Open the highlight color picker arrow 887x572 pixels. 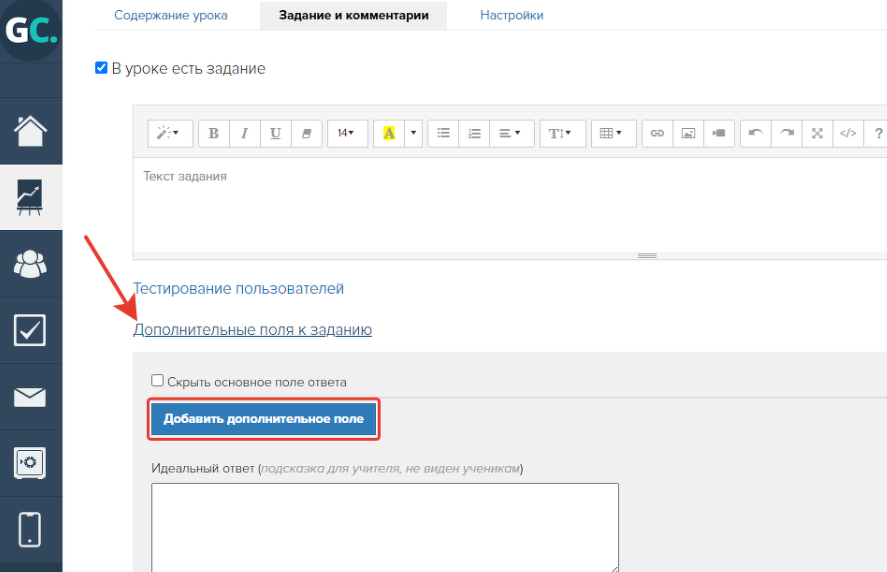point(414,134)
